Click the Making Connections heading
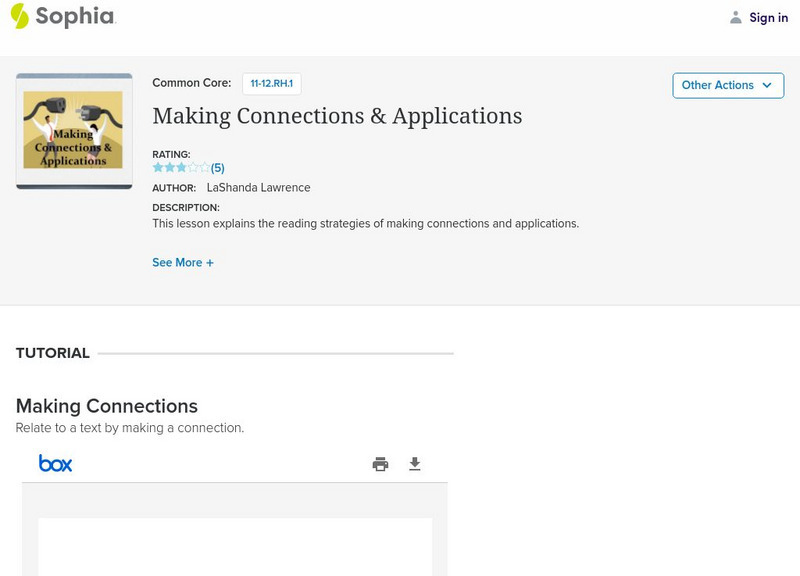Viewport: 800px width, 576px height. pos(106,406)
